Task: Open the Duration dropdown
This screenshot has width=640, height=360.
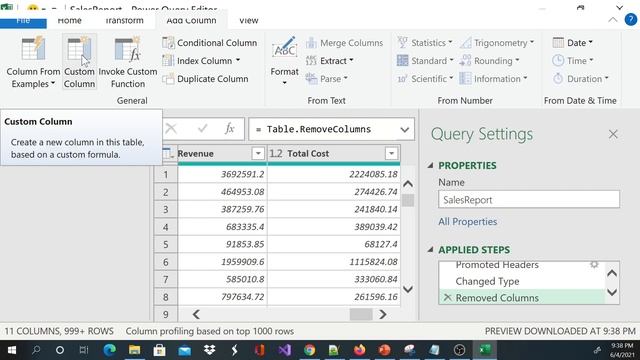Action: tap(580, 79)
